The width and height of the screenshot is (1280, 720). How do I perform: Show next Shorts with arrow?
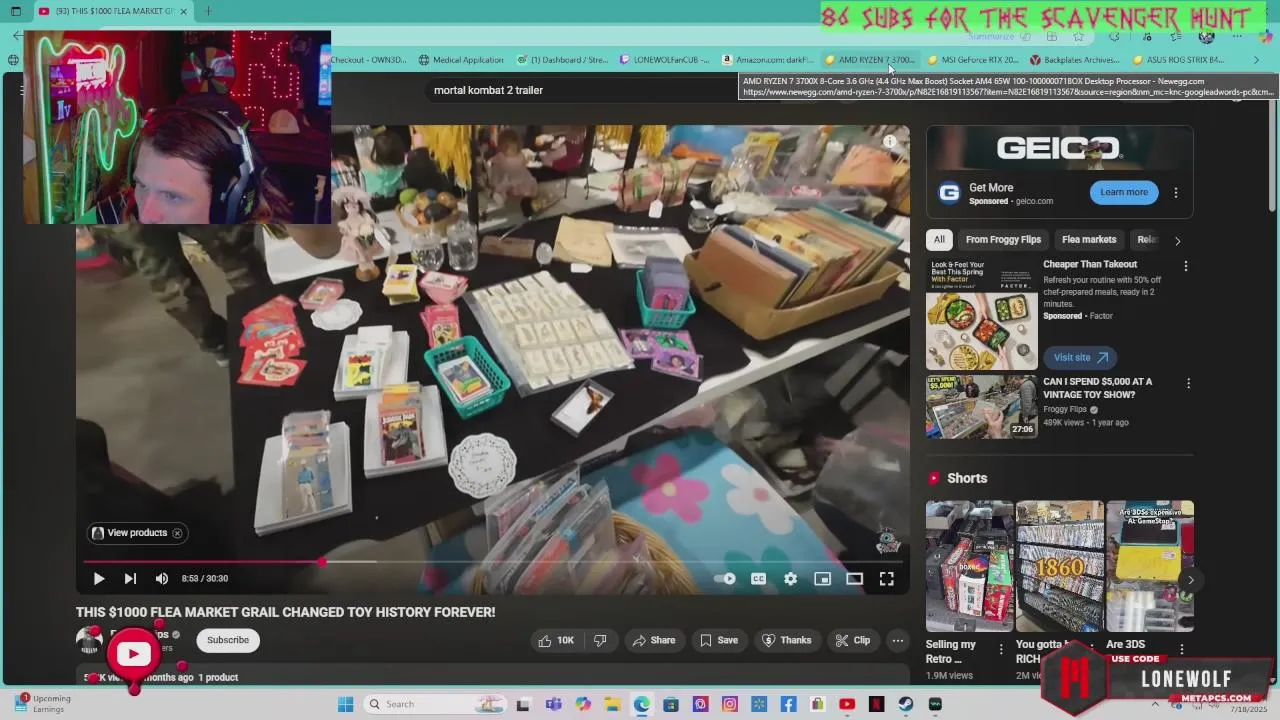(1190, 579)
